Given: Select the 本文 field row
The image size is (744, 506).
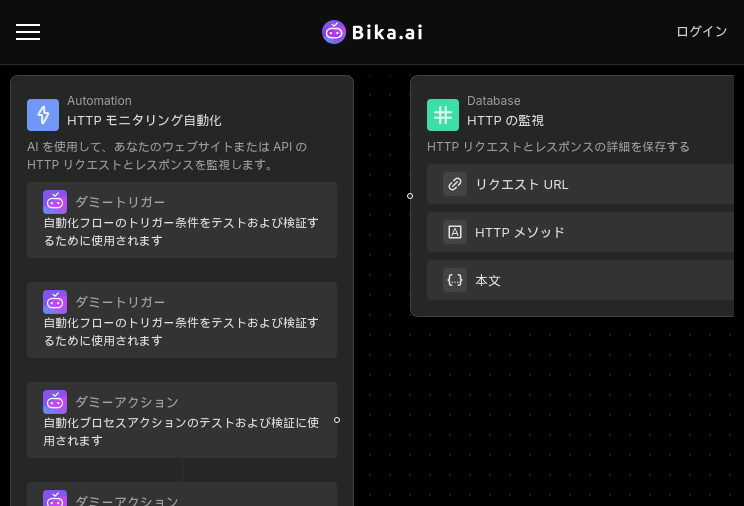Looking at the screenshot, I should pos(580,280).
